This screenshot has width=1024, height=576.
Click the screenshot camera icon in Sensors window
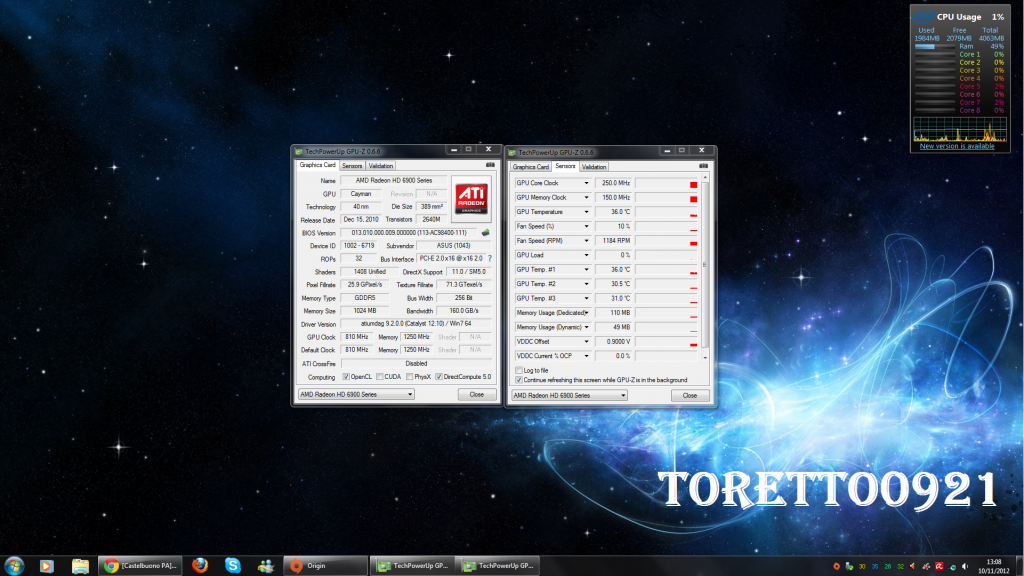click(x=704, y=167)
